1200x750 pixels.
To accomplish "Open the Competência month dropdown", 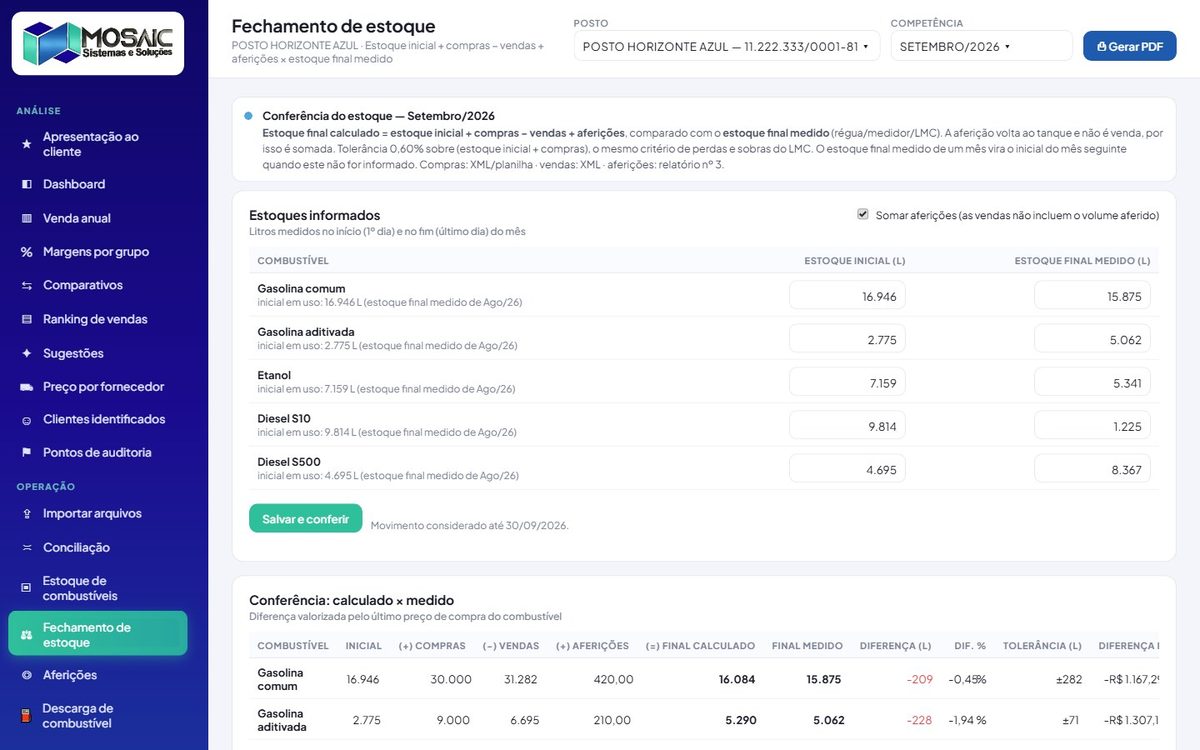I will 981,46.
